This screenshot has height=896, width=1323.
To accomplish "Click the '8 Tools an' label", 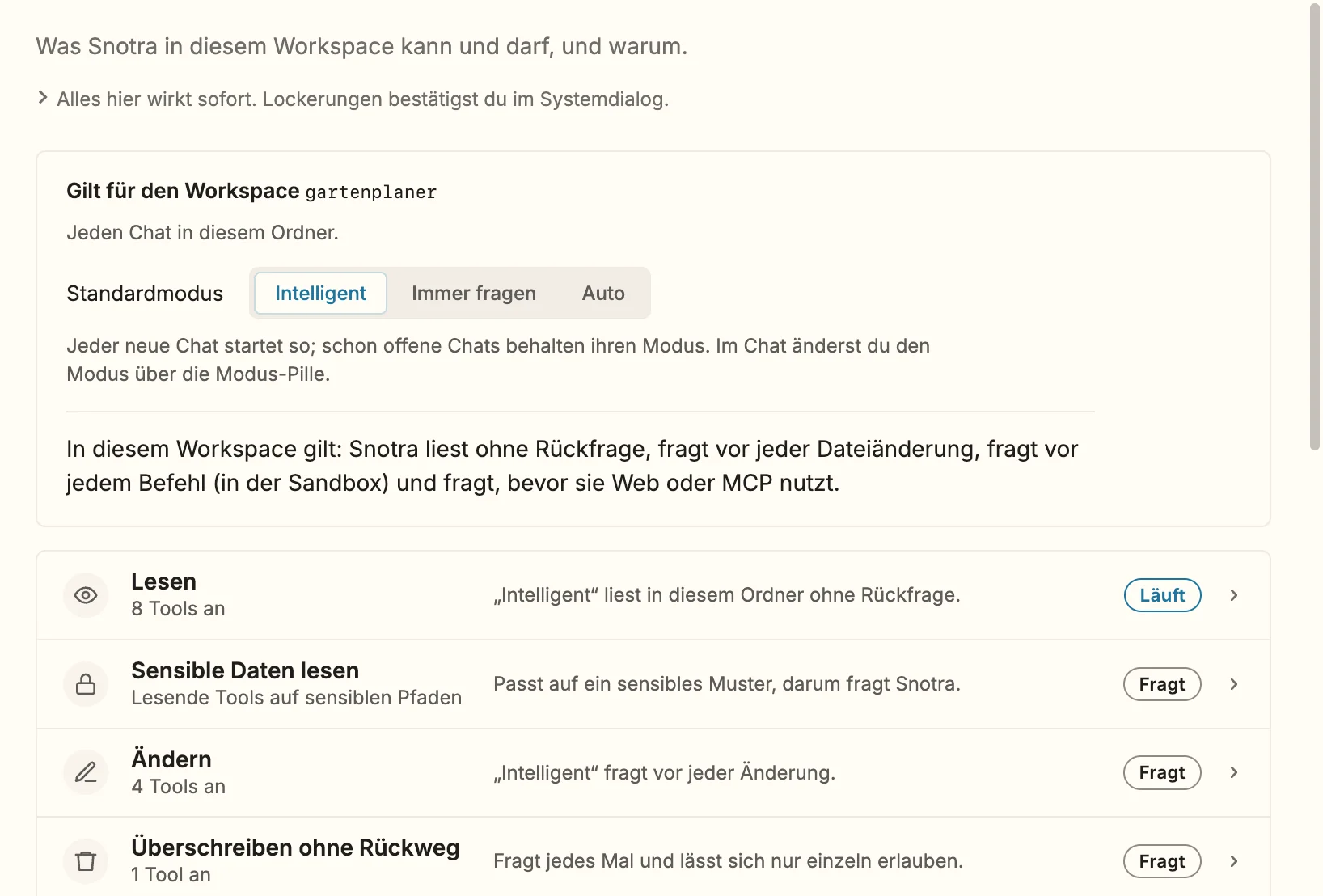I will 178,609.
